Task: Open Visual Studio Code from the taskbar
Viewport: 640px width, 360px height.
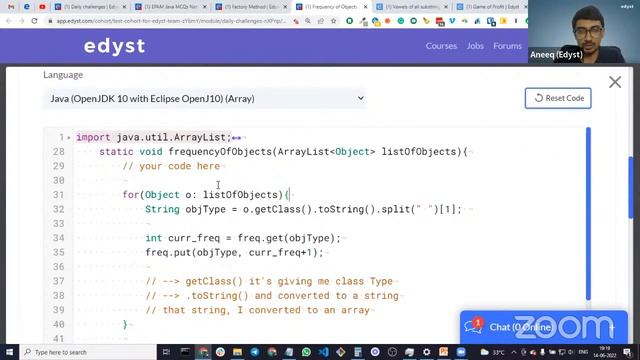Action: (x=324, y=352)
